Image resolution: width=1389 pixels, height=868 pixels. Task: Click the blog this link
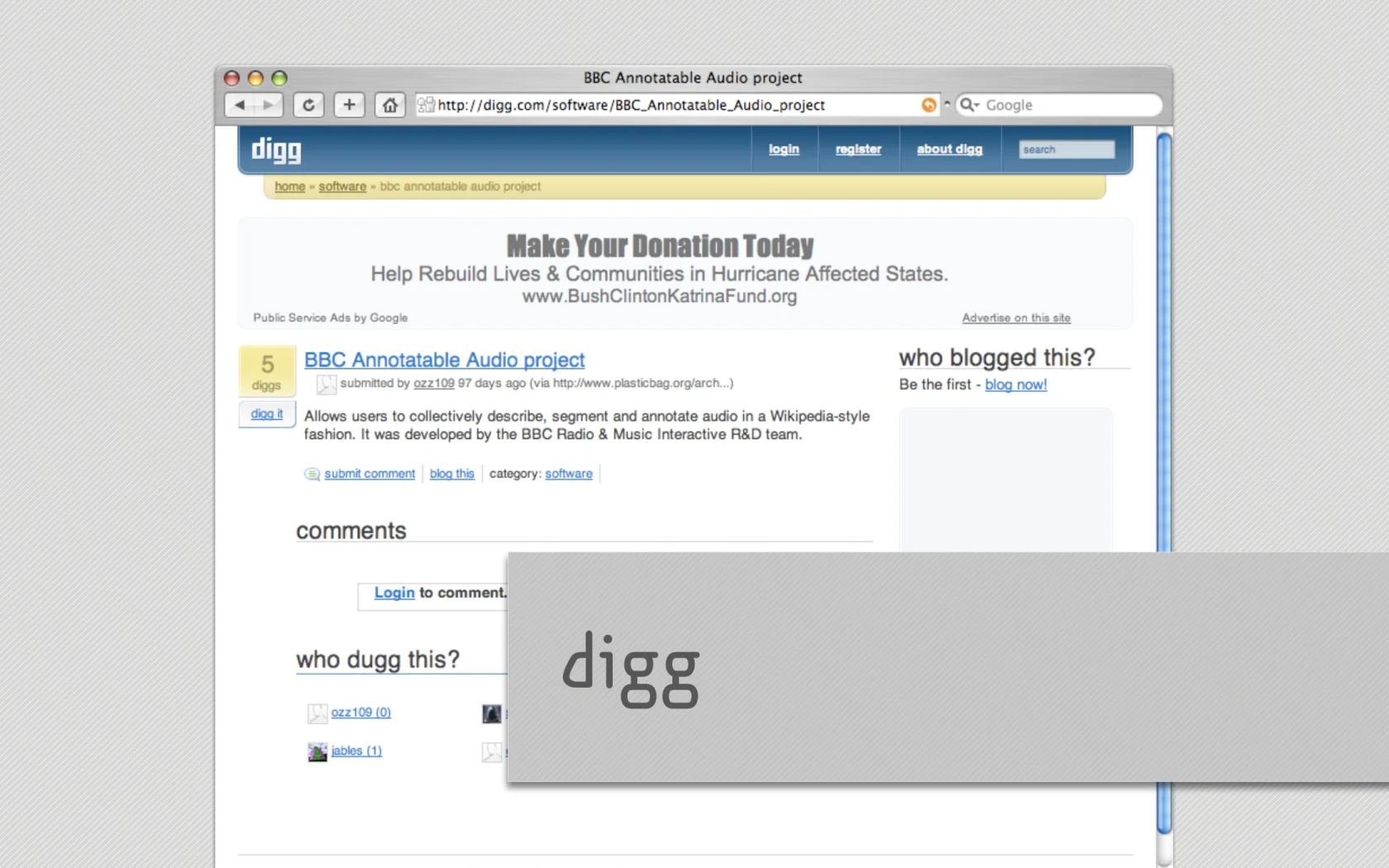[x=452, y=474]
